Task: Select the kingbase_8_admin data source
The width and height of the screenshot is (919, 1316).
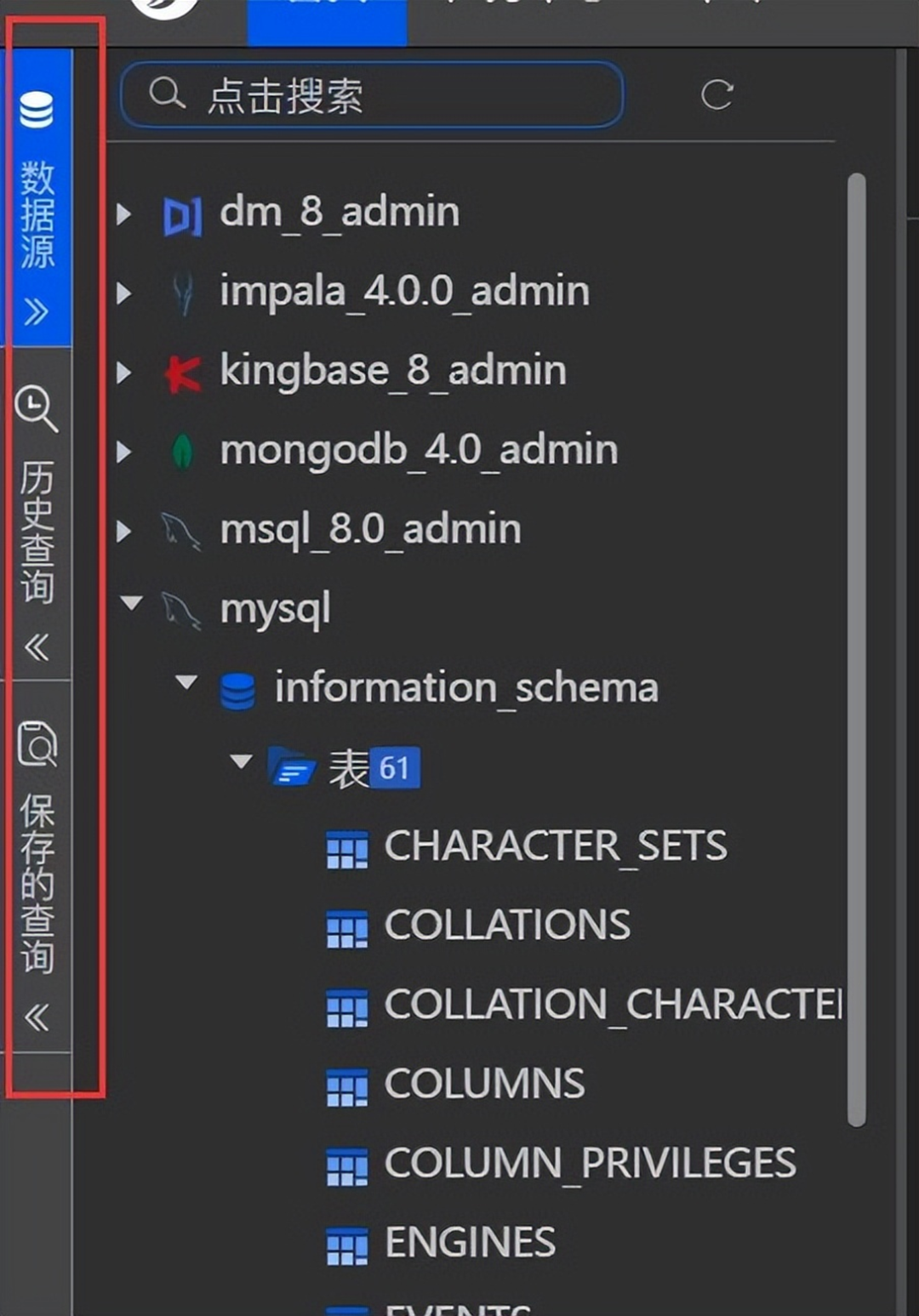Action: [393, 371]
